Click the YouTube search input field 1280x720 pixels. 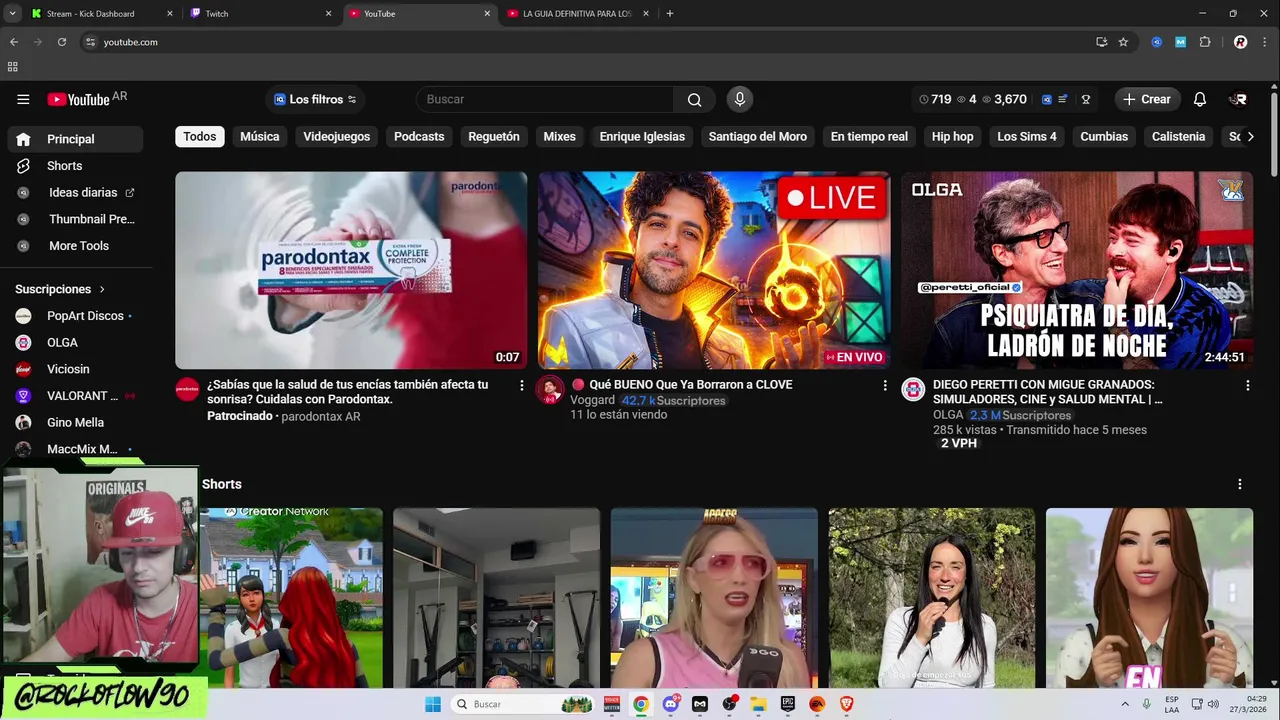[545, 99]
